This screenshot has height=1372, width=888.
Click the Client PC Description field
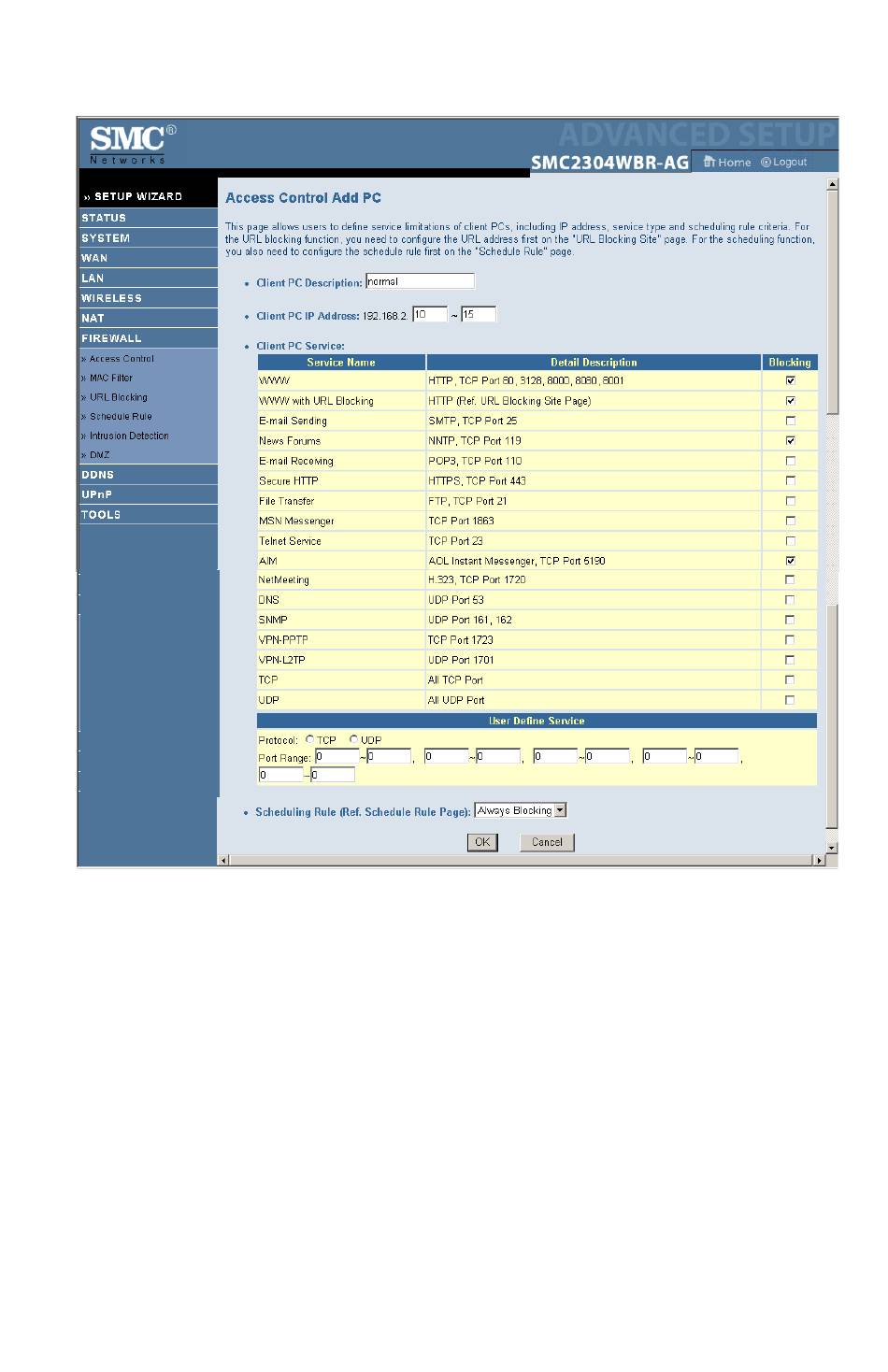pos(420,281)
